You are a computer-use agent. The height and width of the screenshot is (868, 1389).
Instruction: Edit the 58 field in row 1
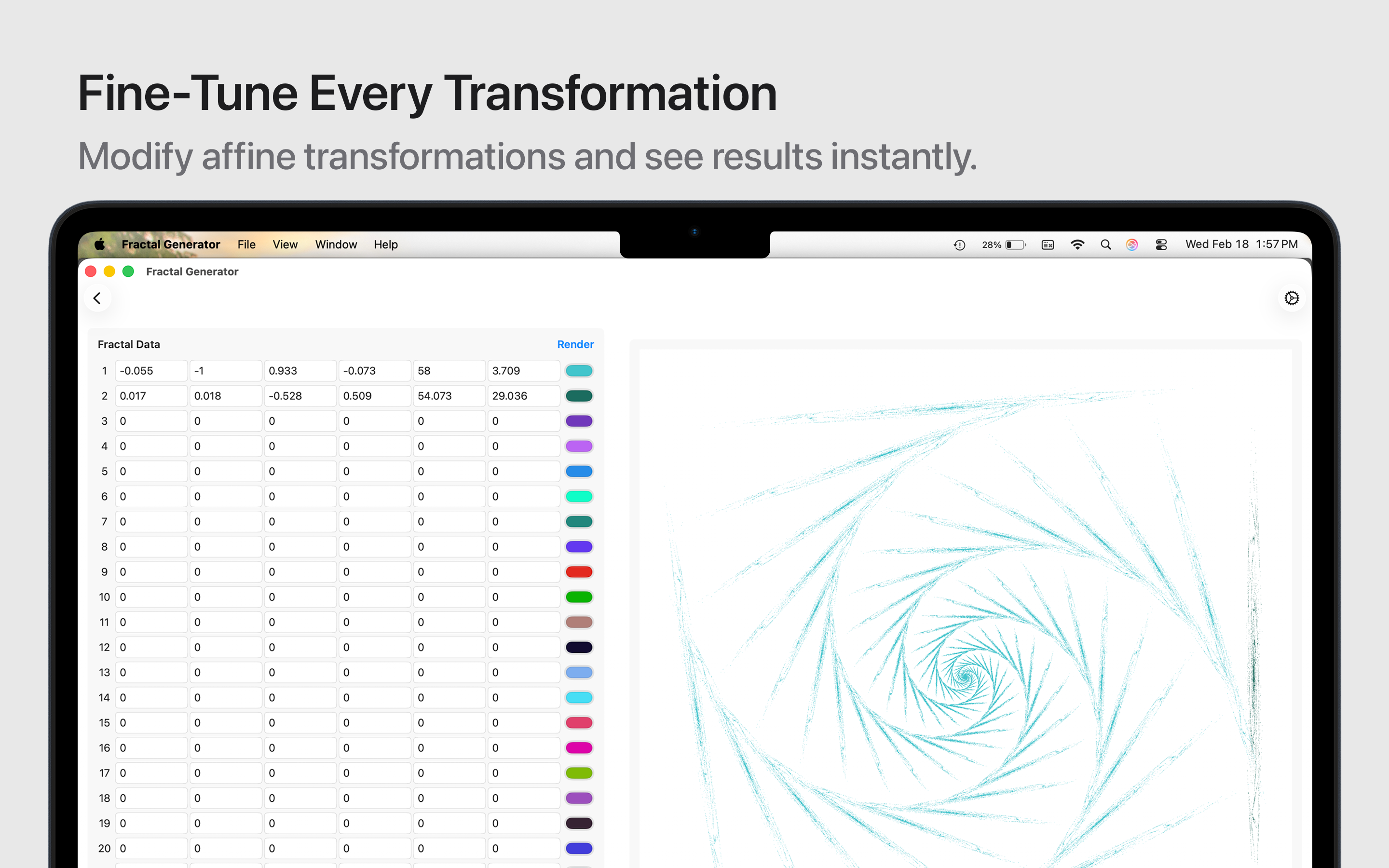coord(449,371)
